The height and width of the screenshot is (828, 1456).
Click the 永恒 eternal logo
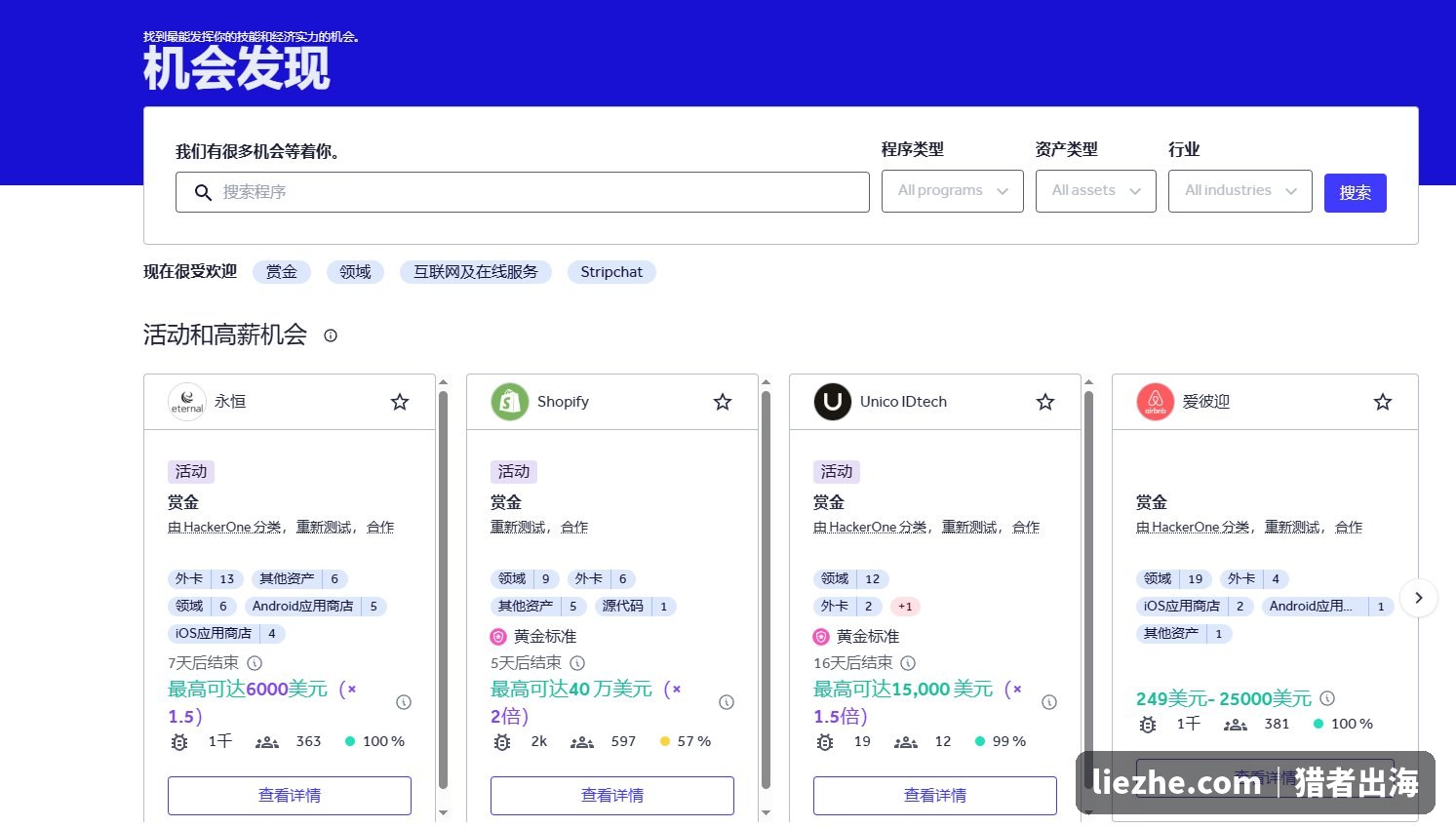tap(187, 402)
